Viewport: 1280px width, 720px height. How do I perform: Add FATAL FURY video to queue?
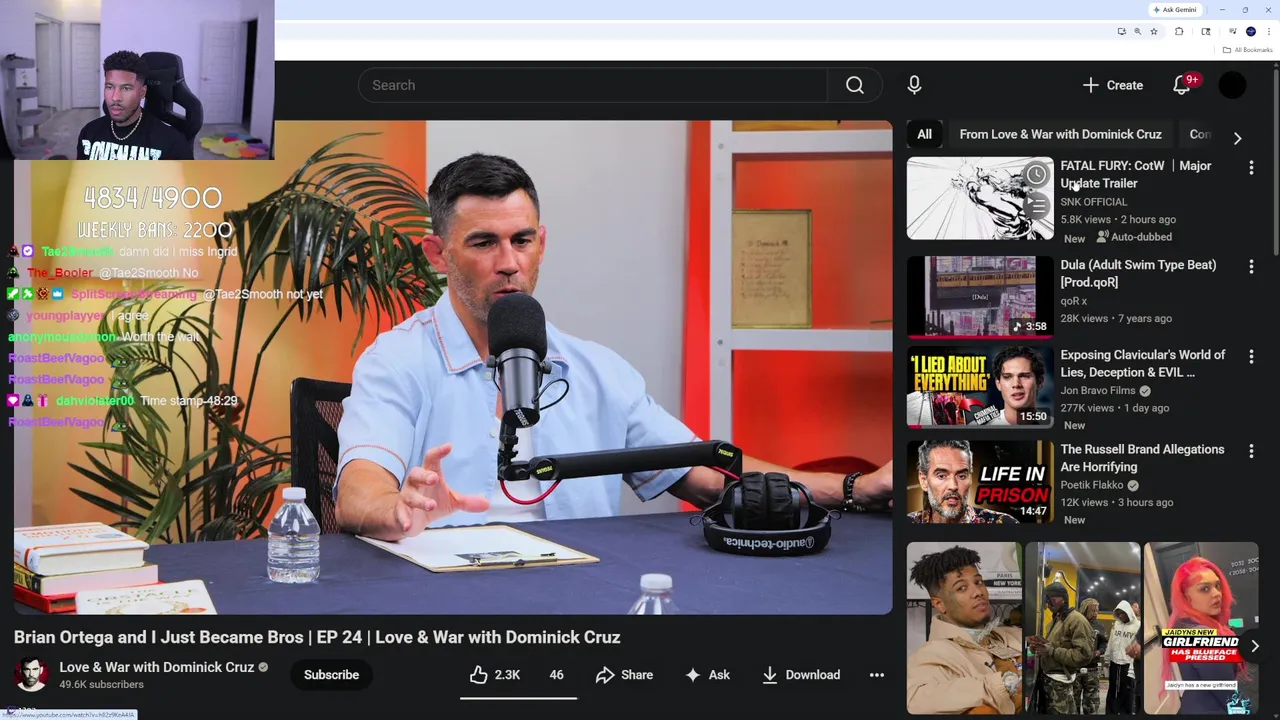point(1036,208)
